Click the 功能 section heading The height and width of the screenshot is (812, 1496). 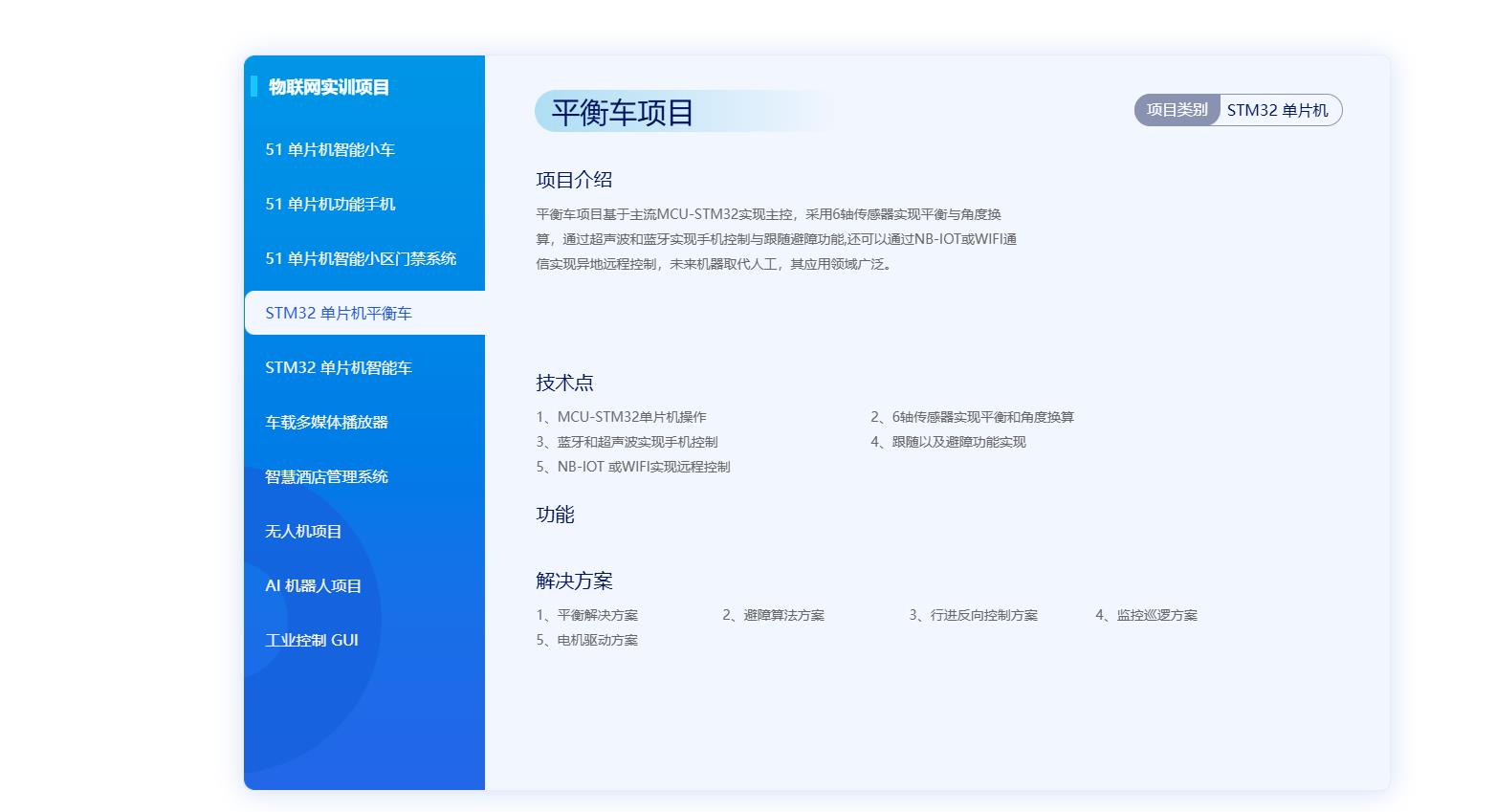click(x=555, y=515)
